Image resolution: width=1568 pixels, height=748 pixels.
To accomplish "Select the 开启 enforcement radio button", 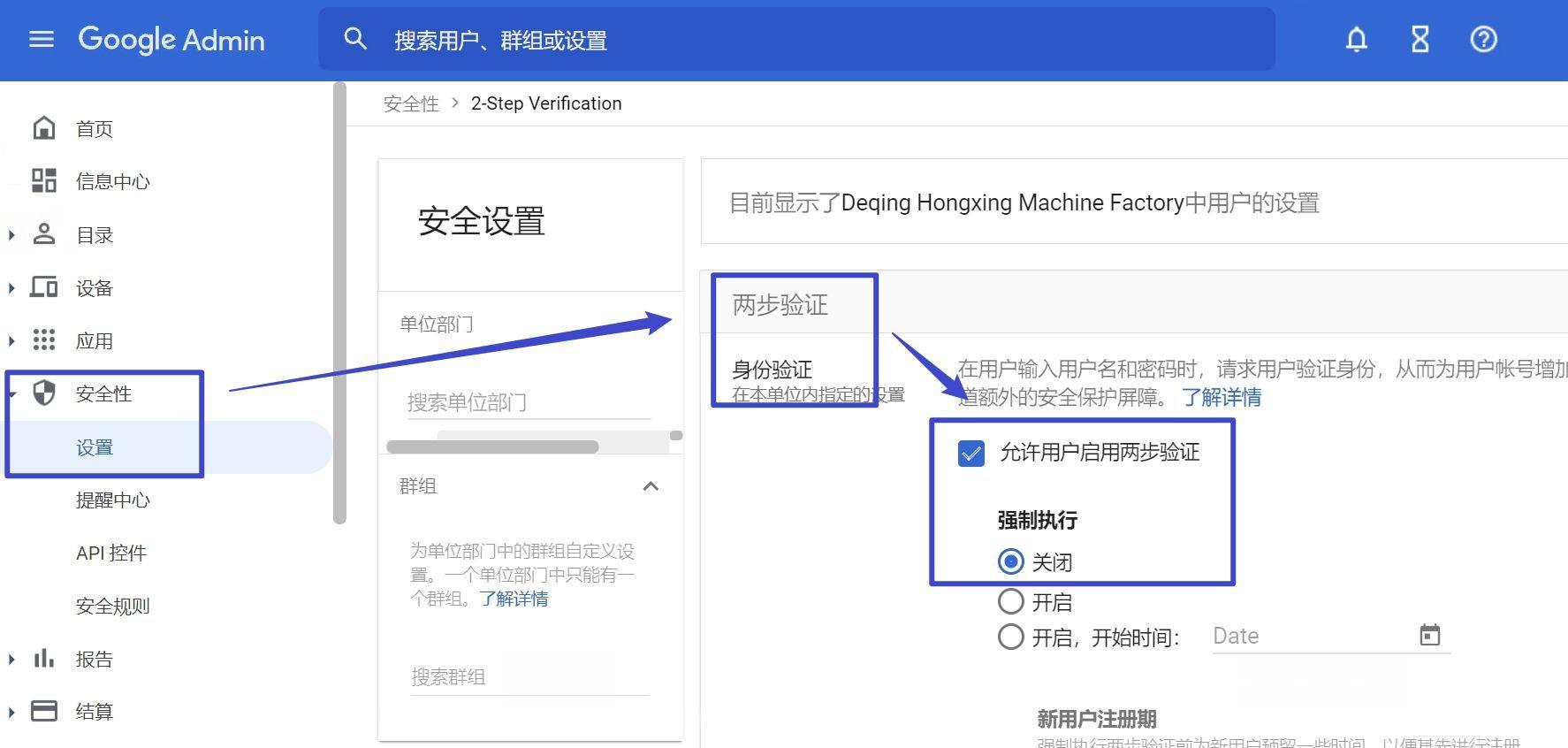I will tap(1011, 602).
